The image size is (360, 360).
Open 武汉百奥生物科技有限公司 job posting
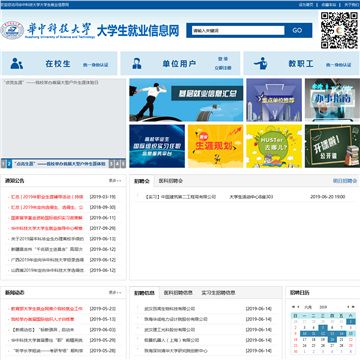[169, 309]
